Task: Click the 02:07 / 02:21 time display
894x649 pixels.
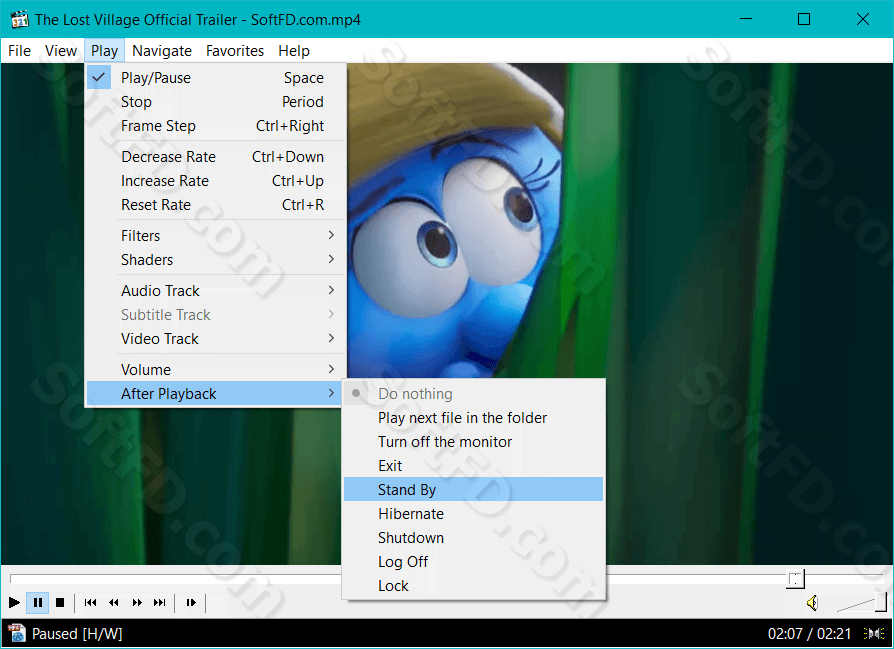Action: pyautogui.click(x=809, y=634)
